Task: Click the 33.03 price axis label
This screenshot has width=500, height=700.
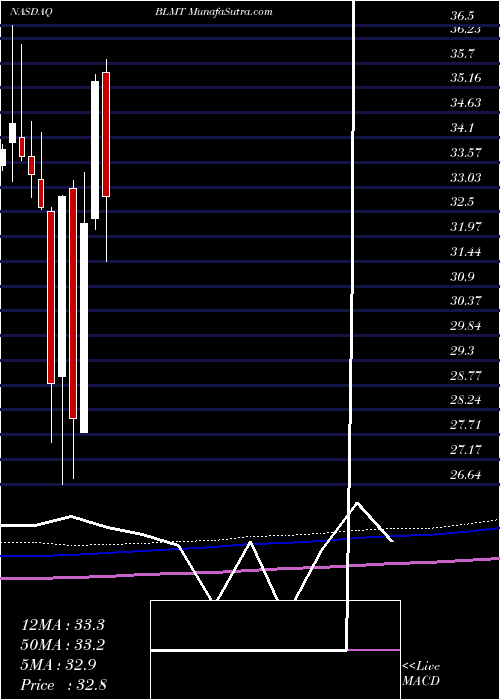Action: 466,178
